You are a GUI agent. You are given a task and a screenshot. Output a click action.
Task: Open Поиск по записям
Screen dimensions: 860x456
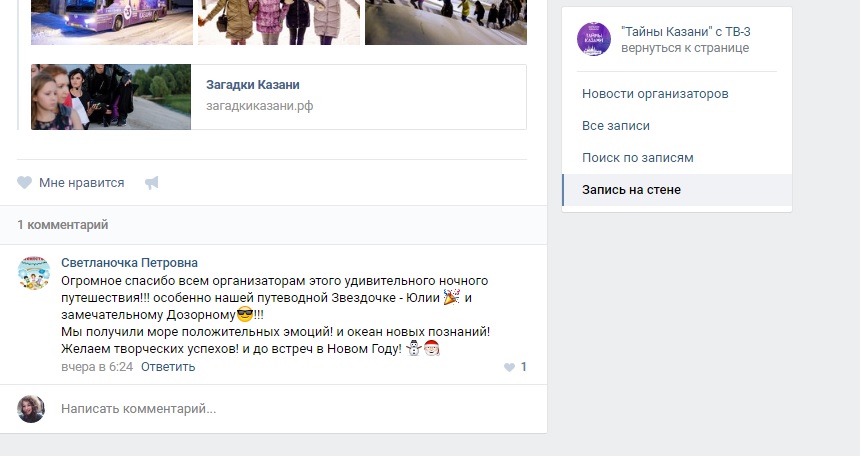coord(637,157)
